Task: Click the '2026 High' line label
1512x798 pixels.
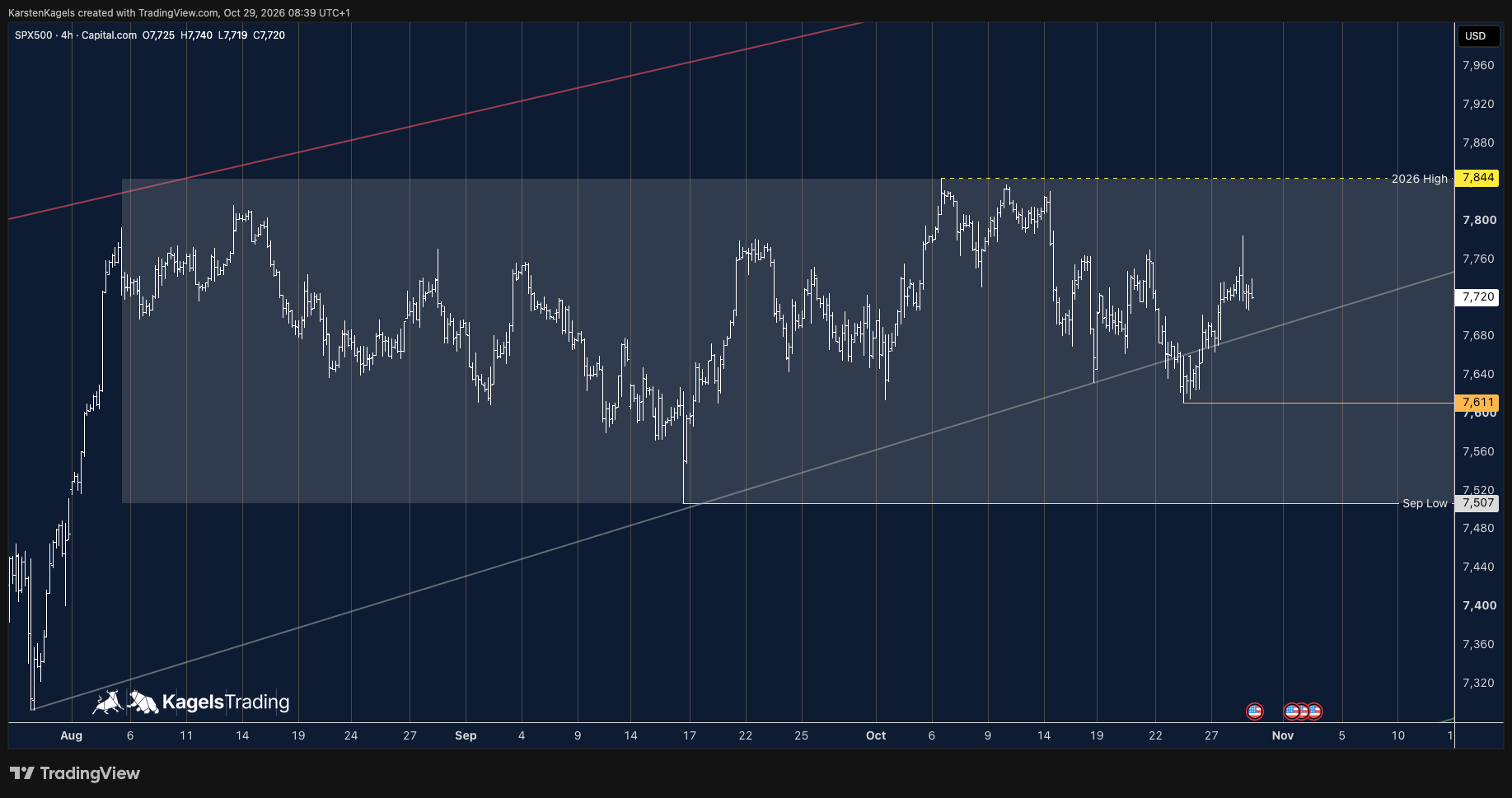Action: [1419, 179]
